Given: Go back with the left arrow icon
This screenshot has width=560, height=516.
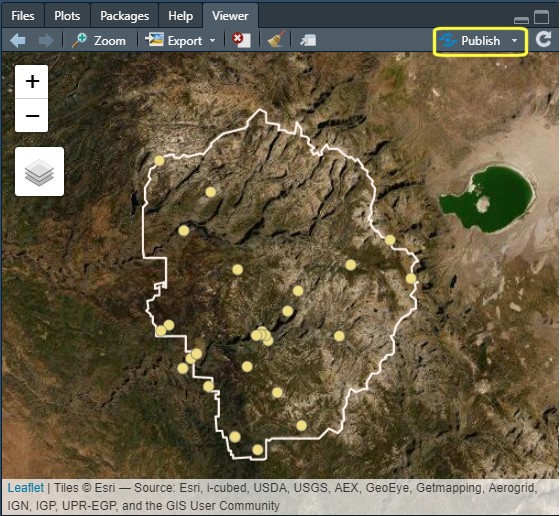Looking at the screenshot, I should click(x=18, y=40).
